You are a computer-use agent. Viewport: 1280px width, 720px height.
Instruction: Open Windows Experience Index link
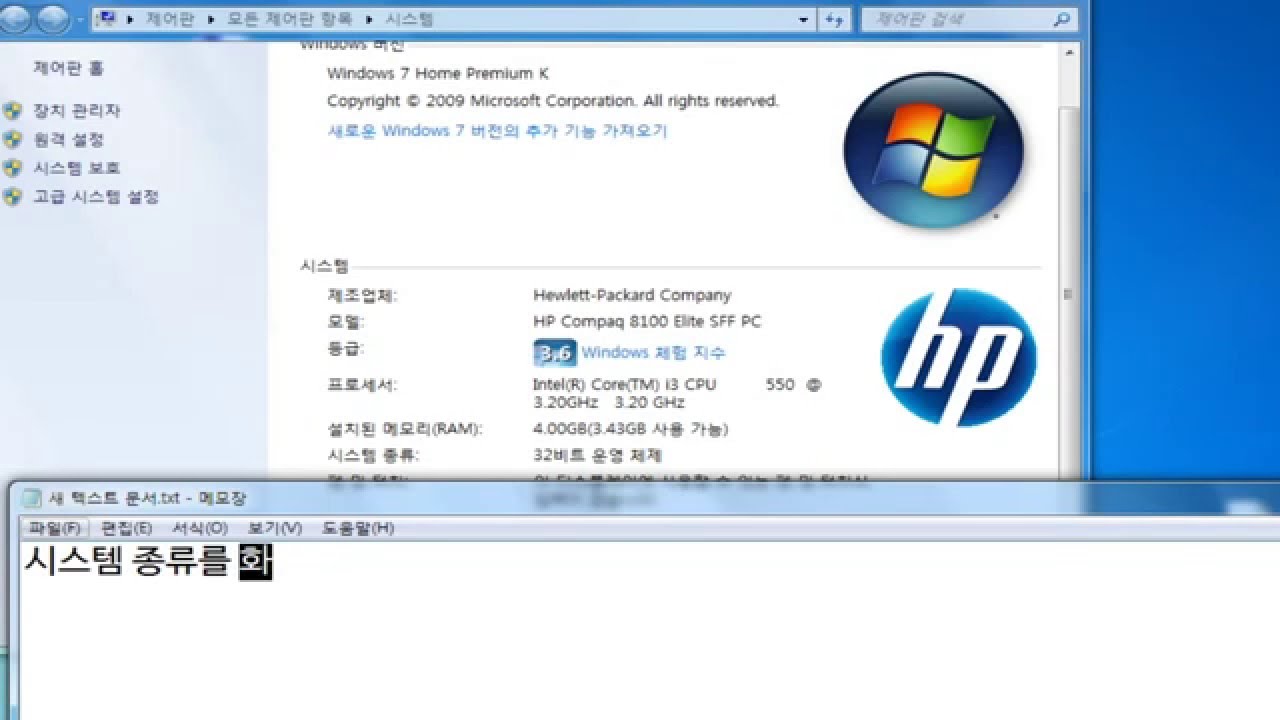[x=653, y=352]
